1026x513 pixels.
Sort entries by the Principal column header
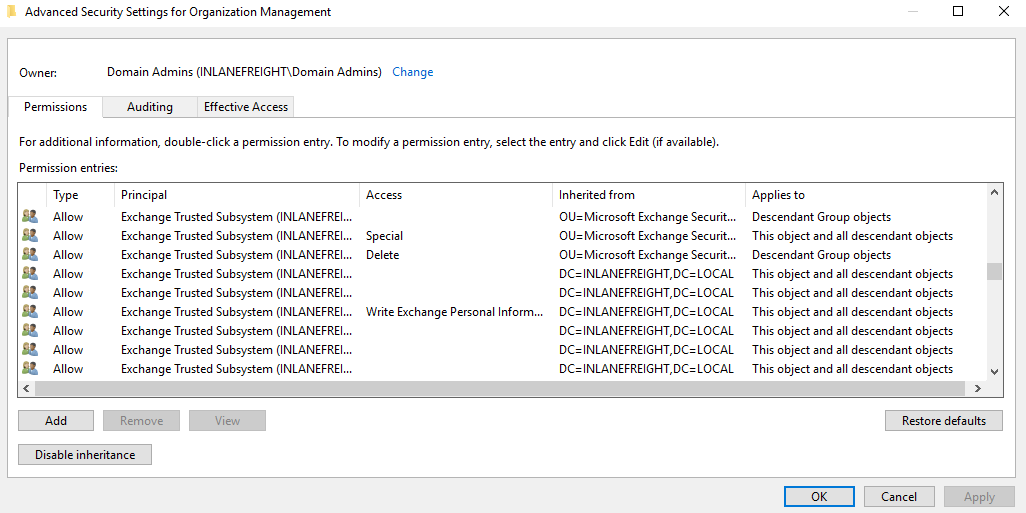(144, 195)
